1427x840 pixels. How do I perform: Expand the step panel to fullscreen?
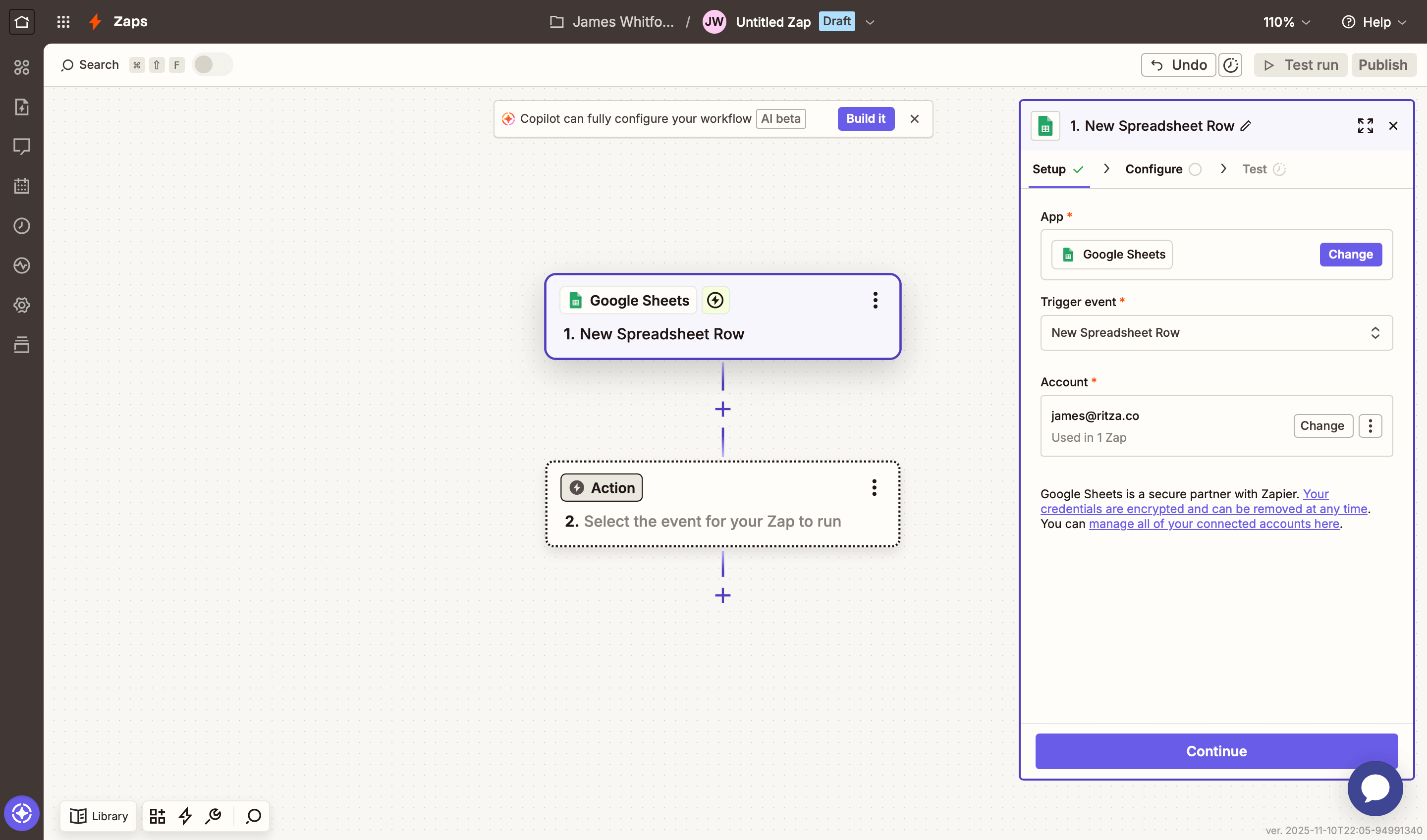[1365, 126]
